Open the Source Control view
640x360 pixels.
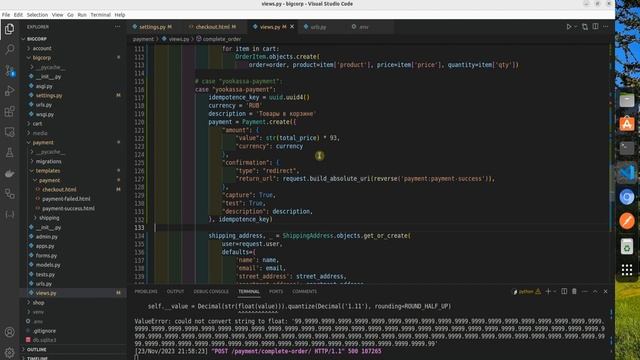tap(9, 70)
